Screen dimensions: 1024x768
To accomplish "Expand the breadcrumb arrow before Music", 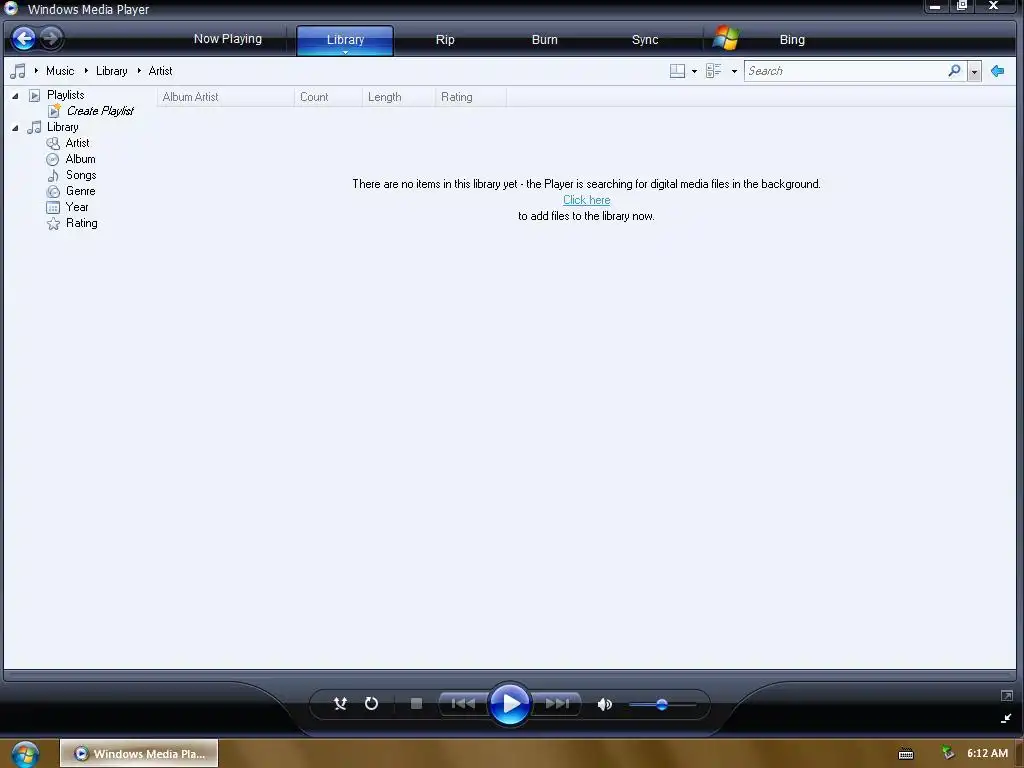I will pyautogui.click(x=36, y=71).
